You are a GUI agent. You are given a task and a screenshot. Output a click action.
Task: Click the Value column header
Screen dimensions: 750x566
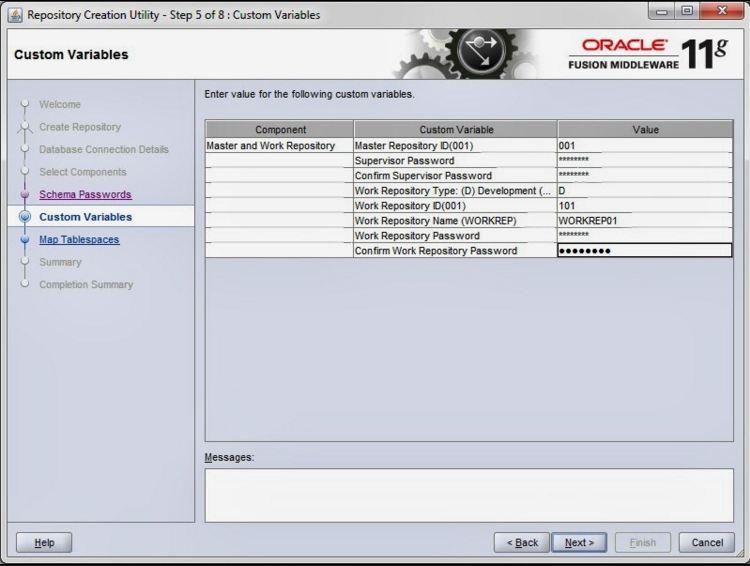click(645, 129)
